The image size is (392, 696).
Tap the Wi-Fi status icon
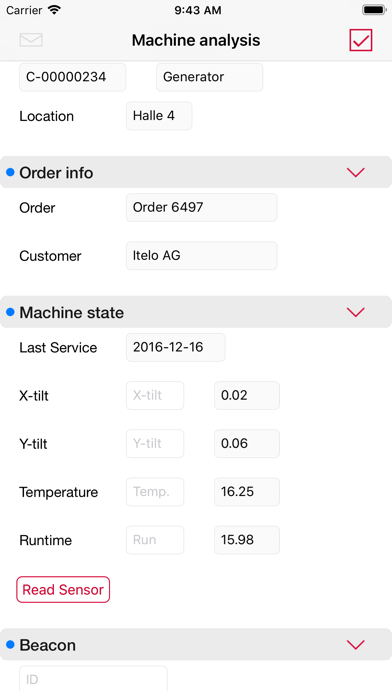click(x=54, y=10)
